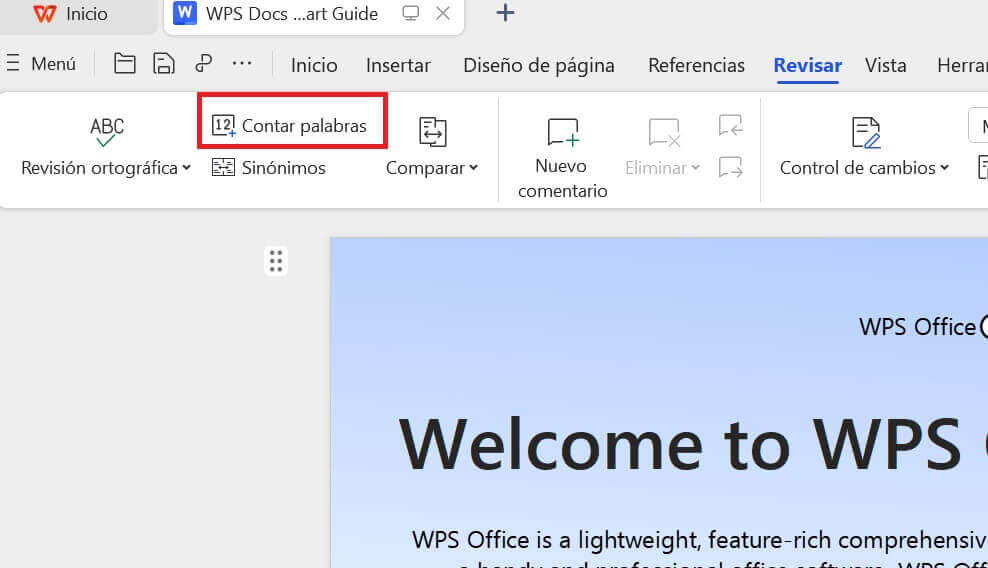Click the Comparar documents icon
This screenshot has width=988, height=568.
tap(433, 132)
